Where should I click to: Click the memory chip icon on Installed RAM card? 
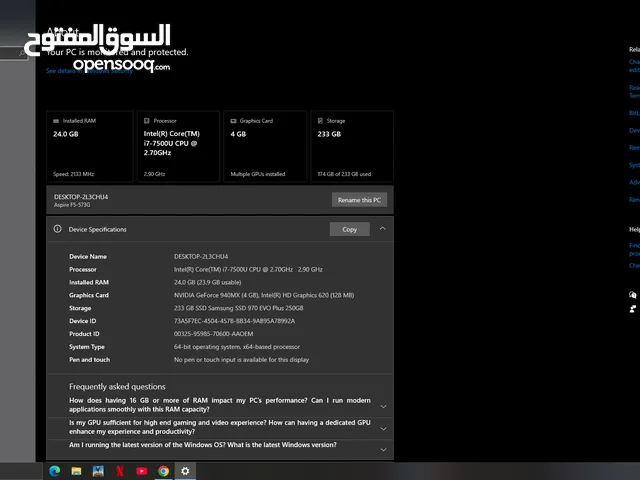coord(56,121)
